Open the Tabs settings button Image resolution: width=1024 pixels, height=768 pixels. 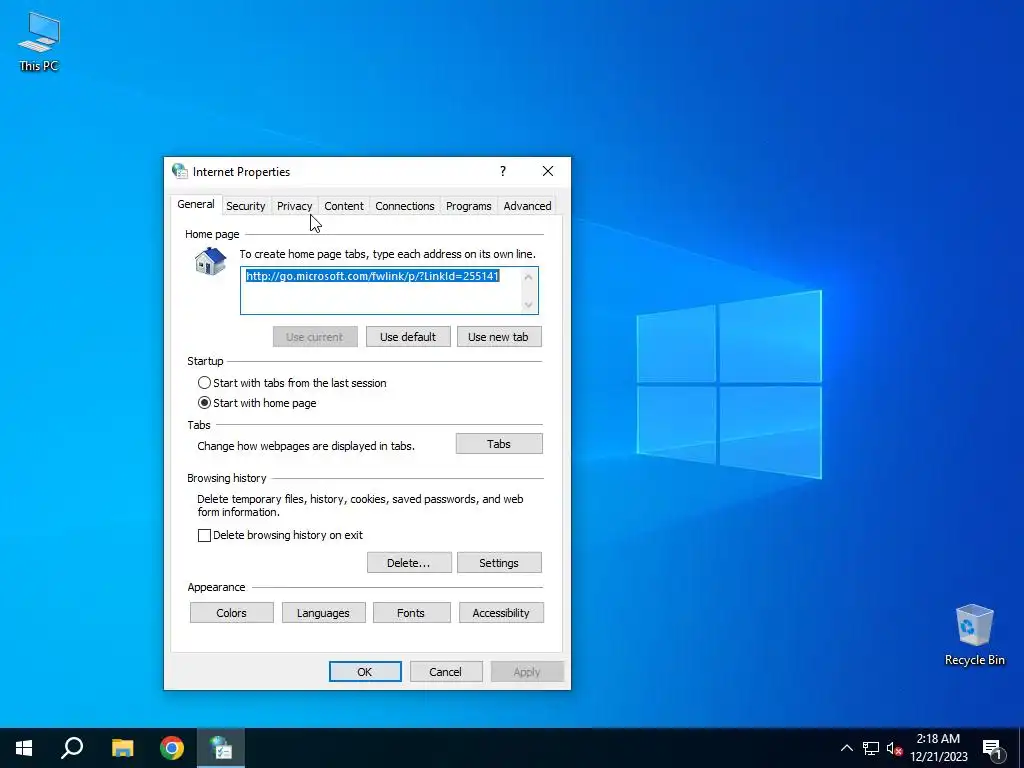[x=499, y=443]
